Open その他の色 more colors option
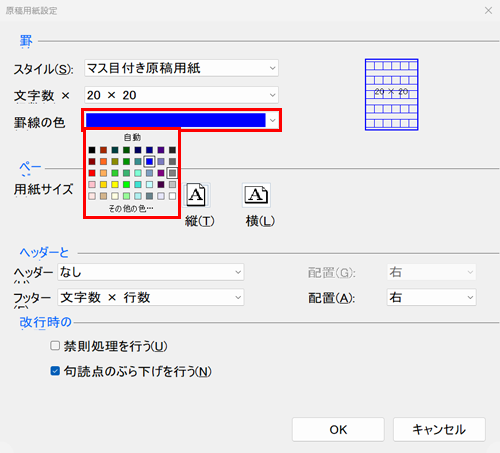The width and height of the screenshot is (500, 453). 131,209
